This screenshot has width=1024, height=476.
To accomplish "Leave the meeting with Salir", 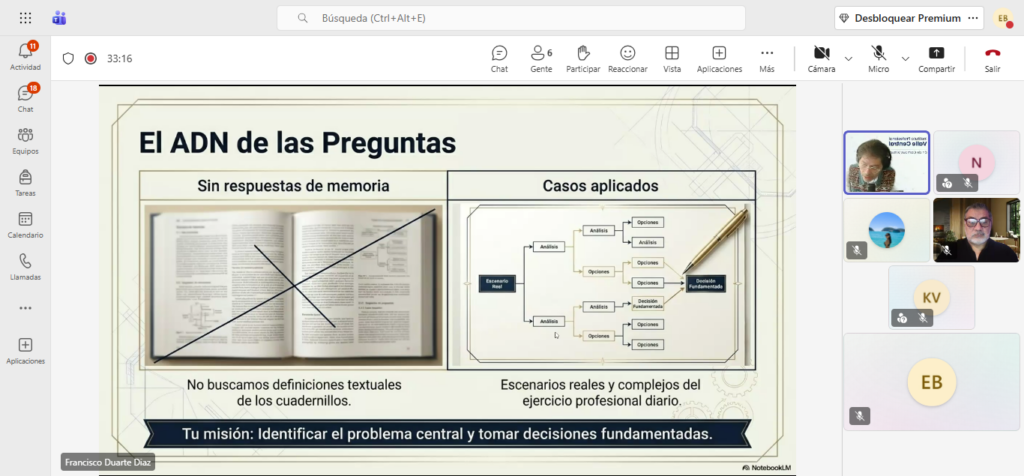I will (992, 58).
